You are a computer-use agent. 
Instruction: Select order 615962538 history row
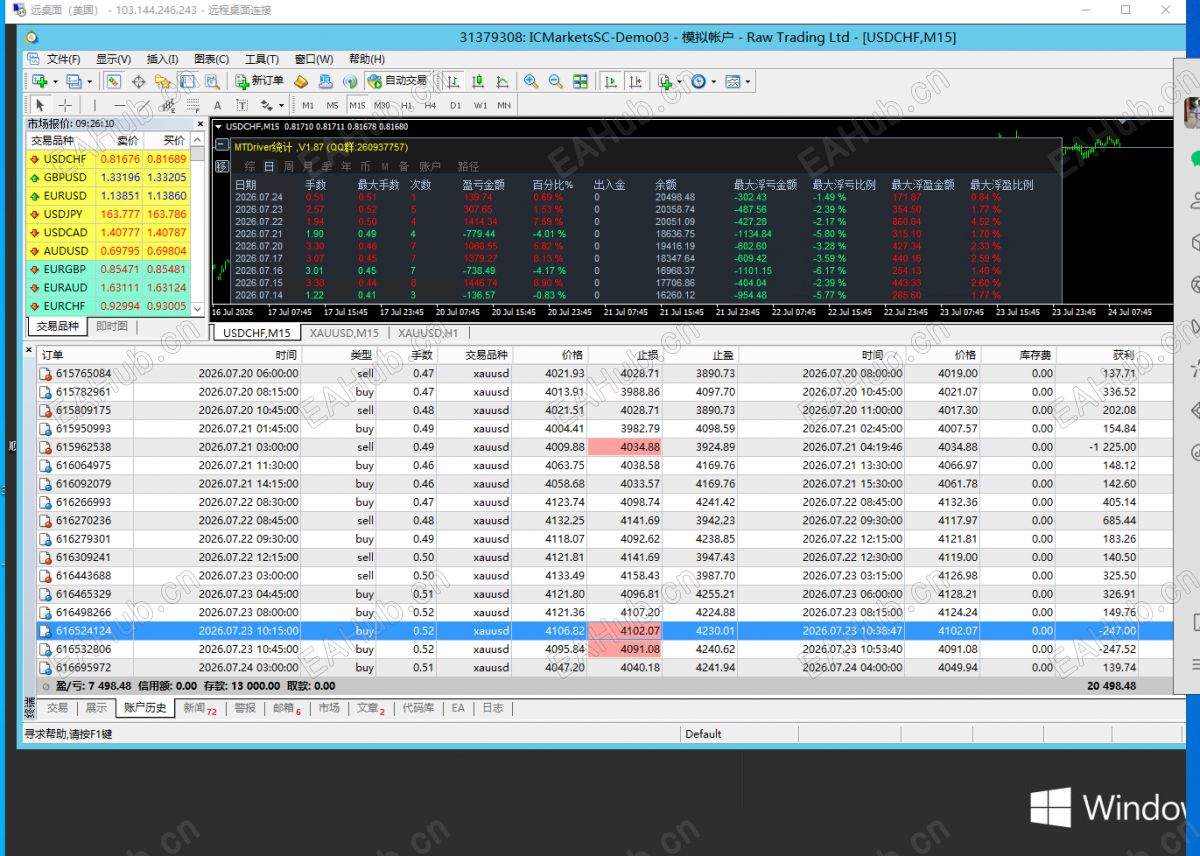point(604,447)
